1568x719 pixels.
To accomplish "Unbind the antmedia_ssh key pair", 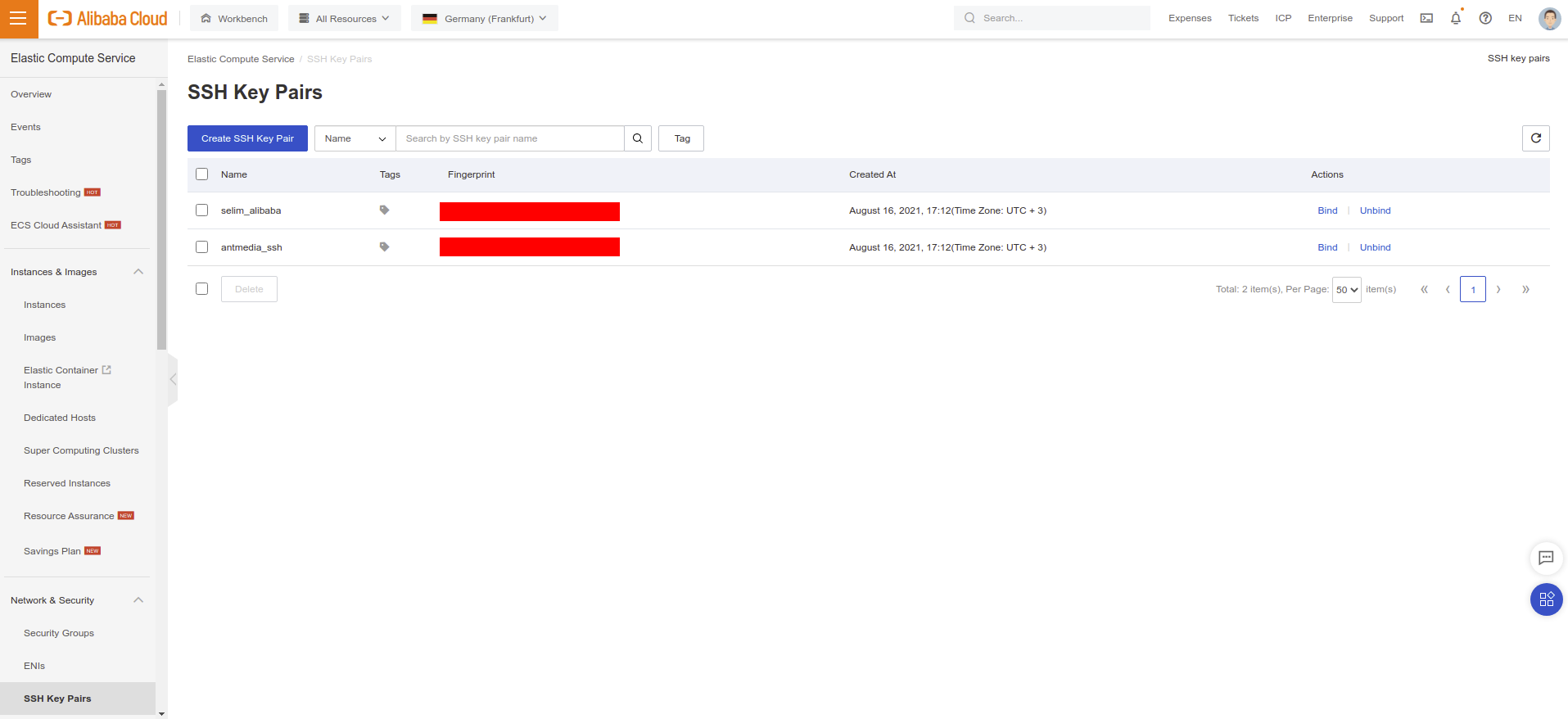I will click(1376, 247).
